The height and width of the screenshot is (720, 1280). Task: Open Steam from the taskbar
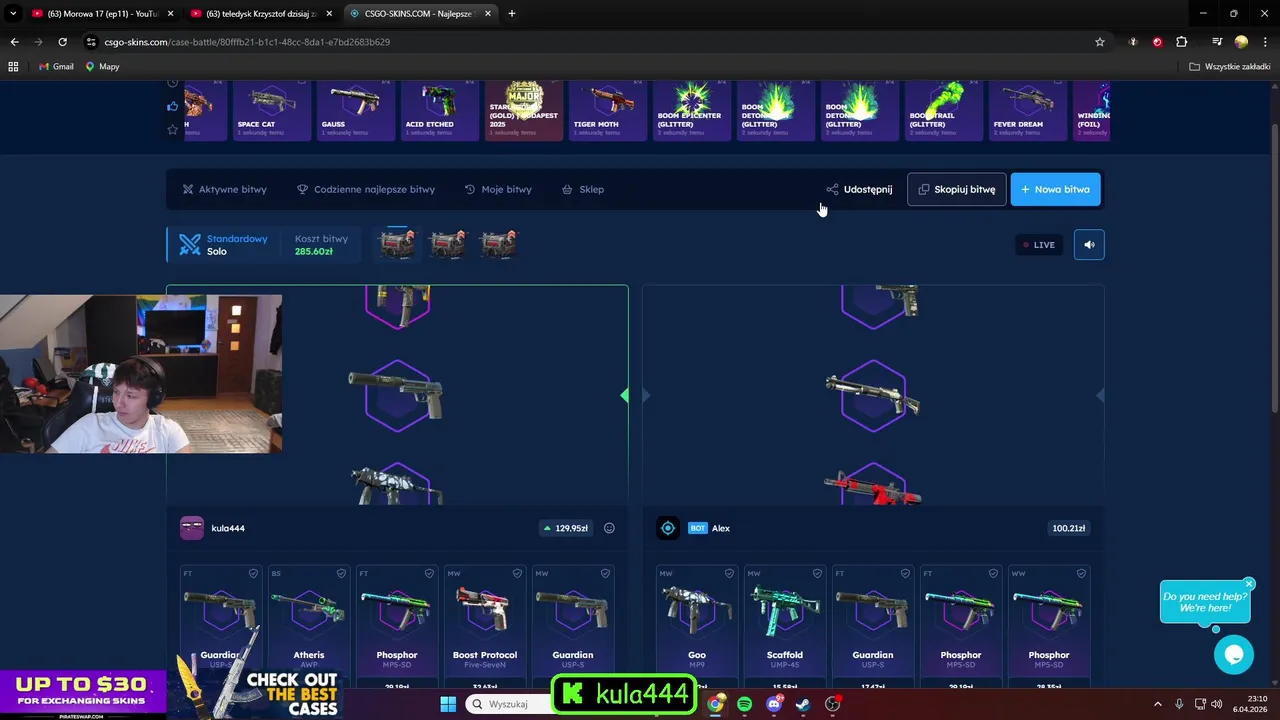click(803, 704)
